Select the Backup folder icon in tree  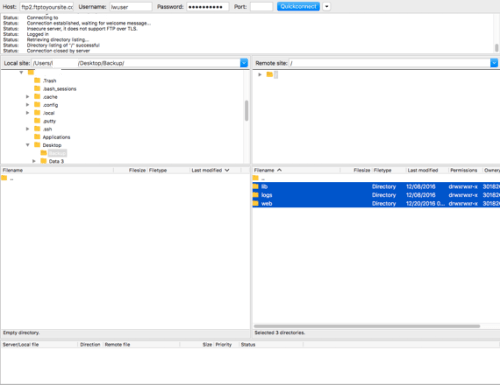tap(43, 153)
